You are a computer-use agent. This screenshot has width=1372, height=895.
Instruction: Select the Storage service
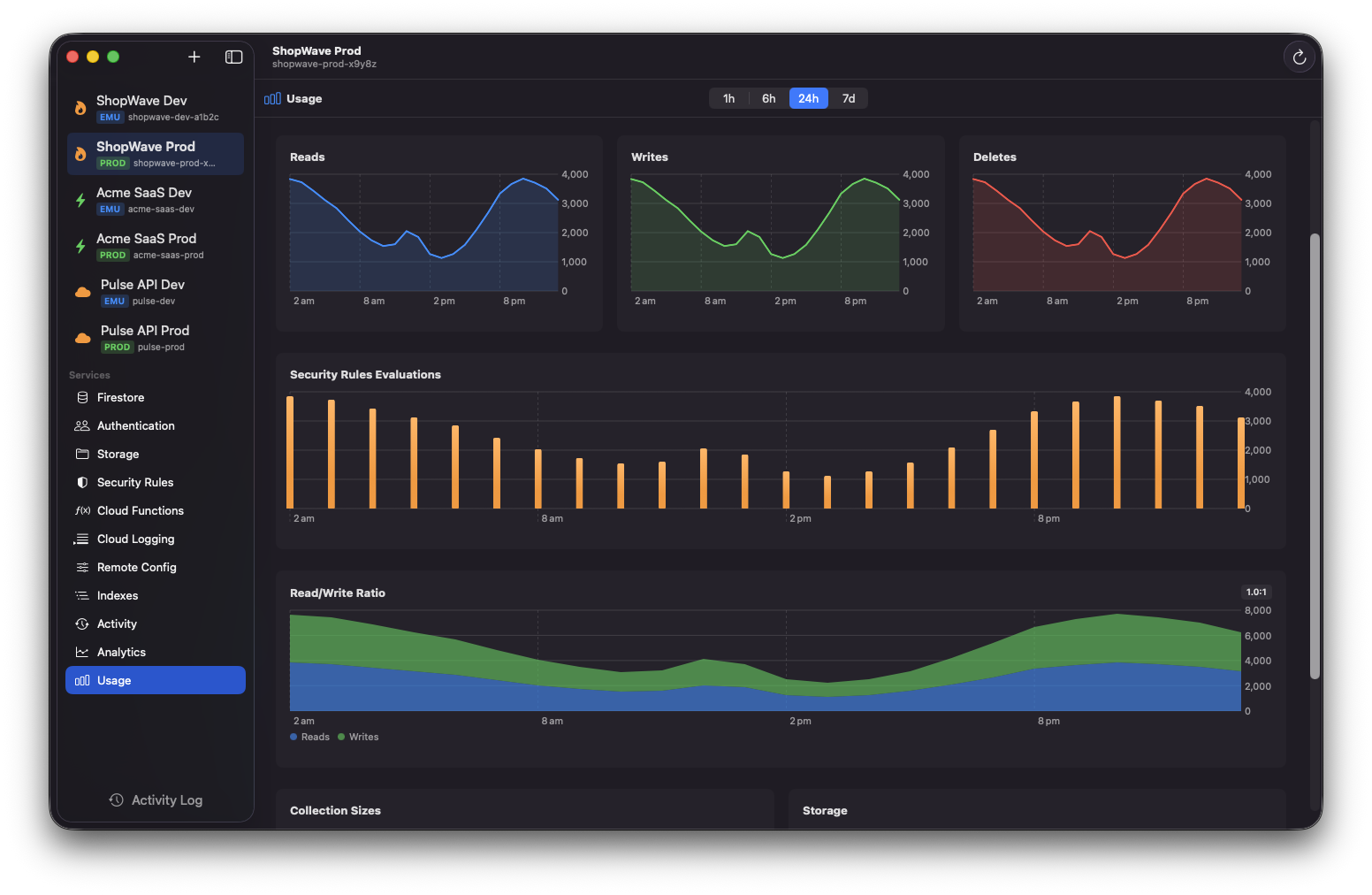click(117, 454)
